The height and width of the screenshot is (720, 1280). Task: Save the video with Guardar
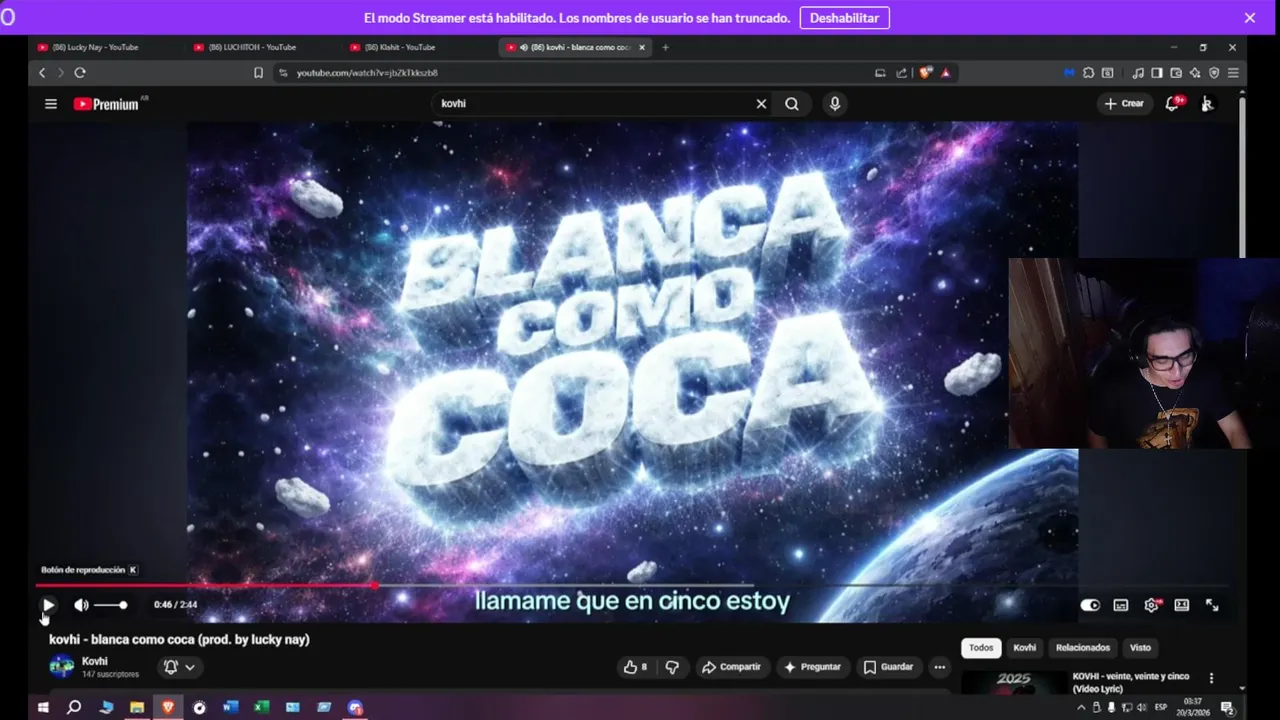[888, 667]
